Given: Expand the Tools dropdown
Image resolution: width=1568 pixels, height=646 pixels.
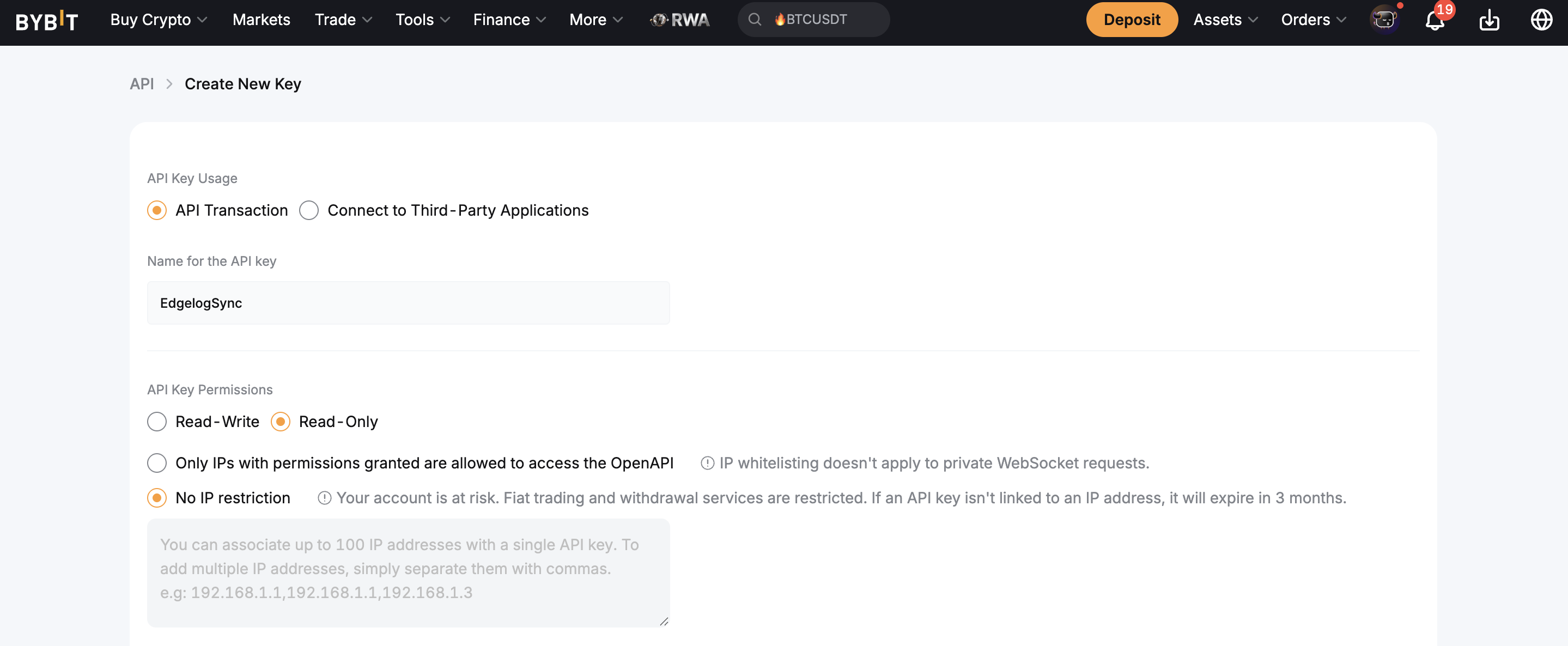Looking at the screenshot, I should 423,20.
